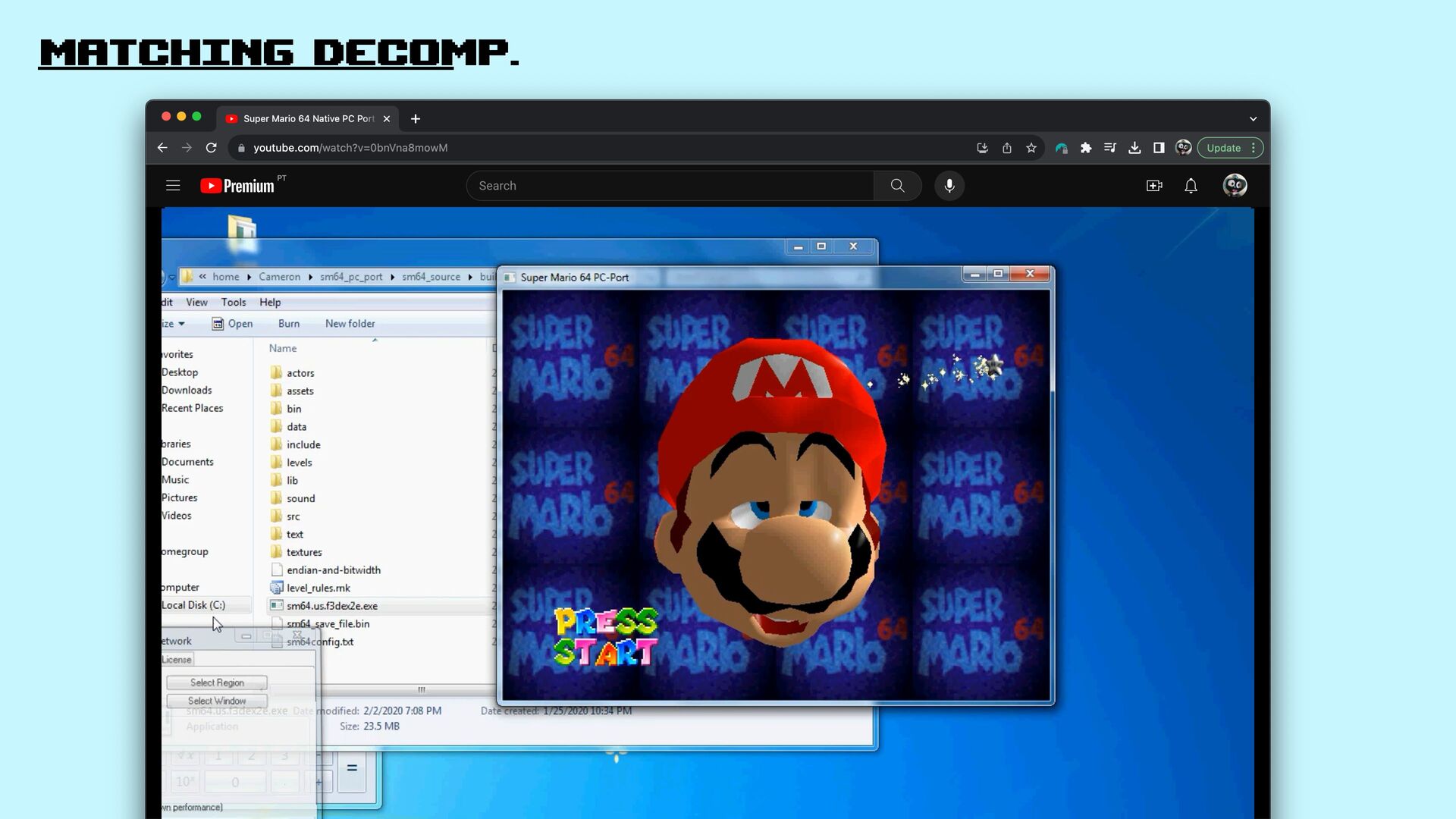Screen dimensions: 1456x819
Task: Expand the tab search chevron
Action: pos(1253,119)
